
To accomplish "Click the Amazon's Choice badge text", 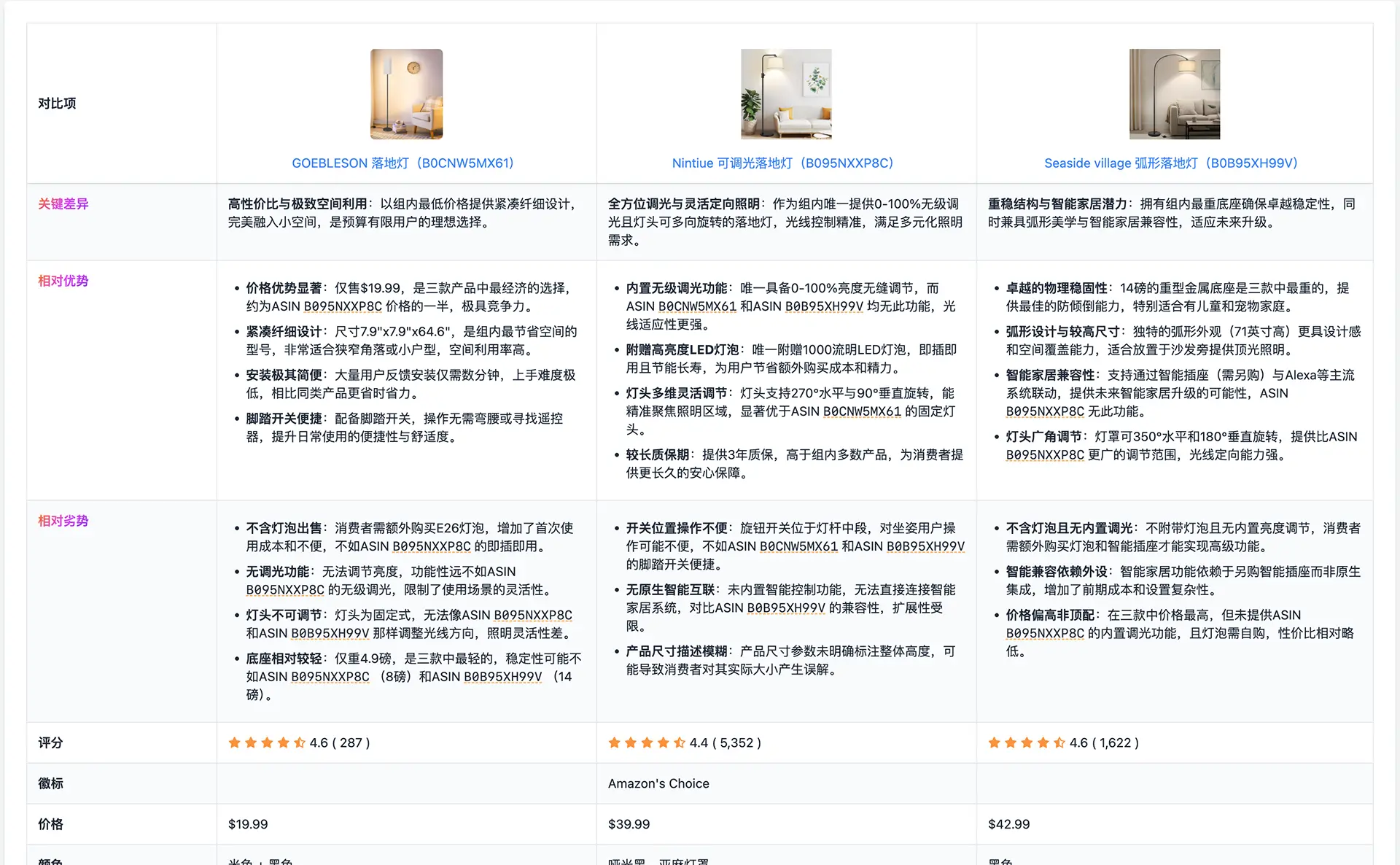I will (x=658, y=783).
